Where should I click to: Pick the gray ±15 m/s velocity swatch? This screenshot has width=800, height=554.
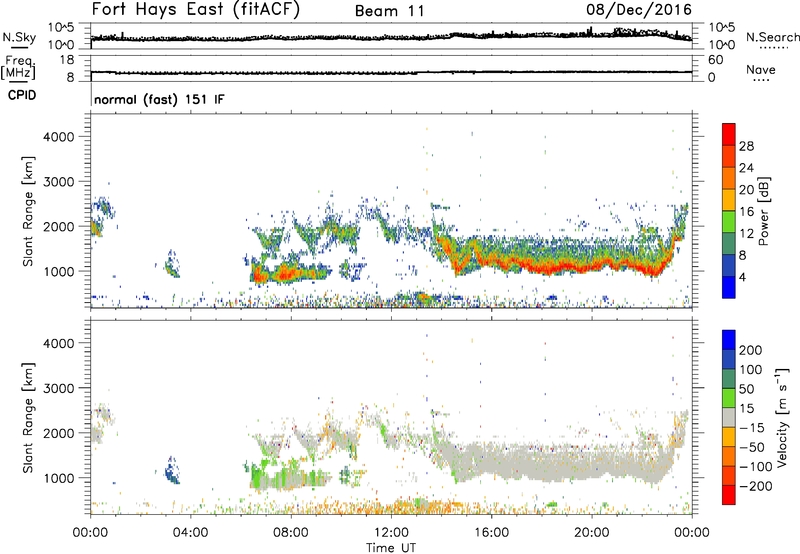click(x=729, y=418)
